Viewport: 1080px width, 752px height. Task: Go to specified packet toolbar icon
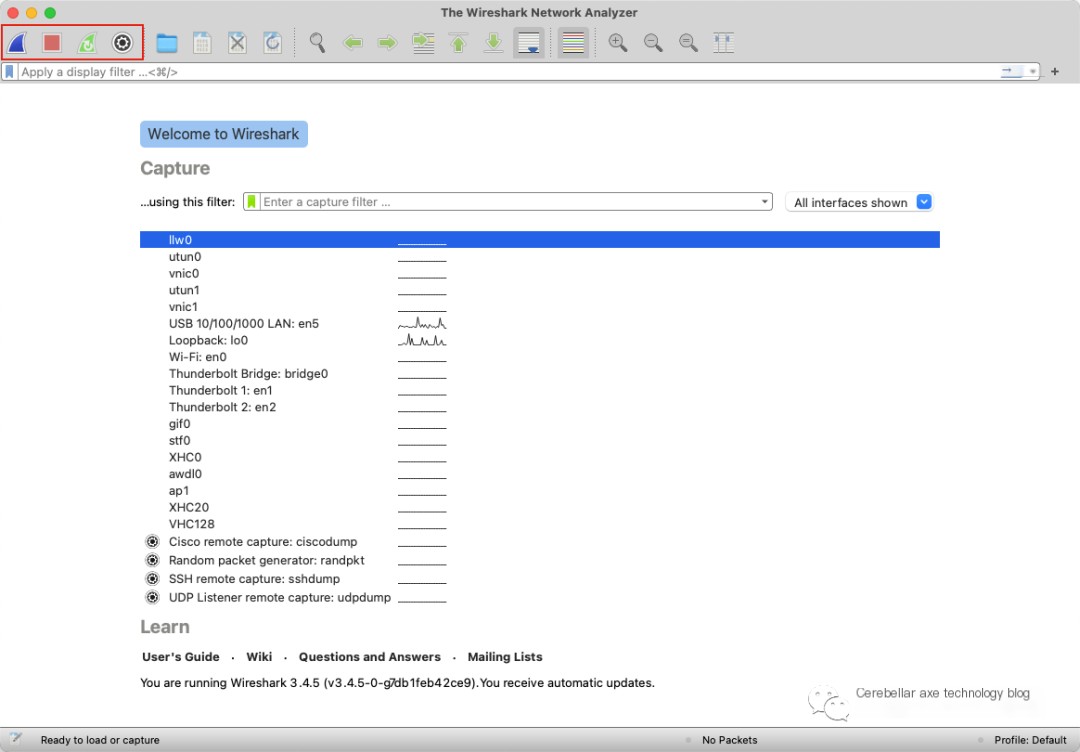(x=423, y=43)
